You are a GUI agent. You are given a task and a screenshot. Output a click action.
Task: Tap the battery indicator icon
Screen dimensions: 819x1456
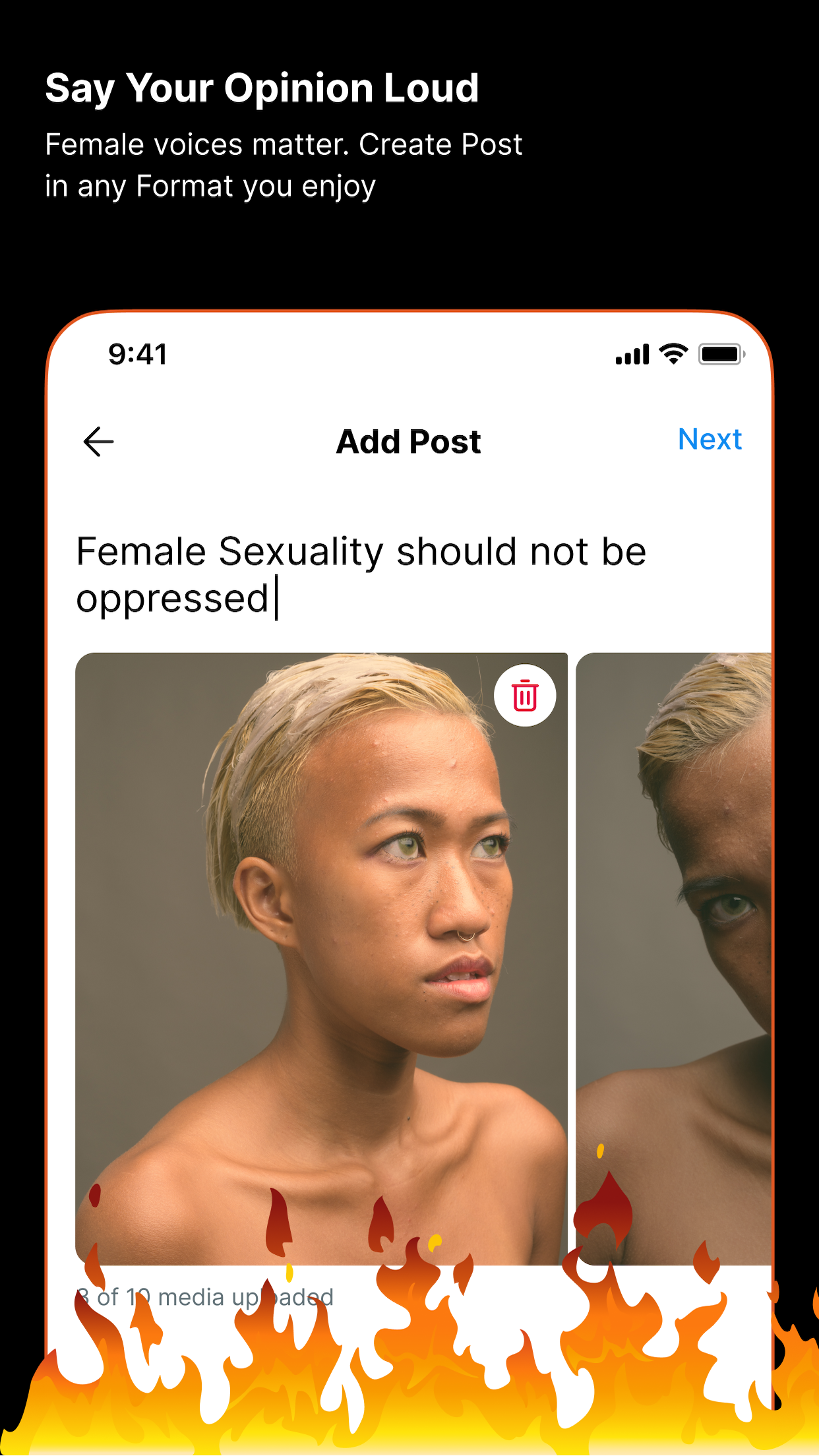click(722, 354)
